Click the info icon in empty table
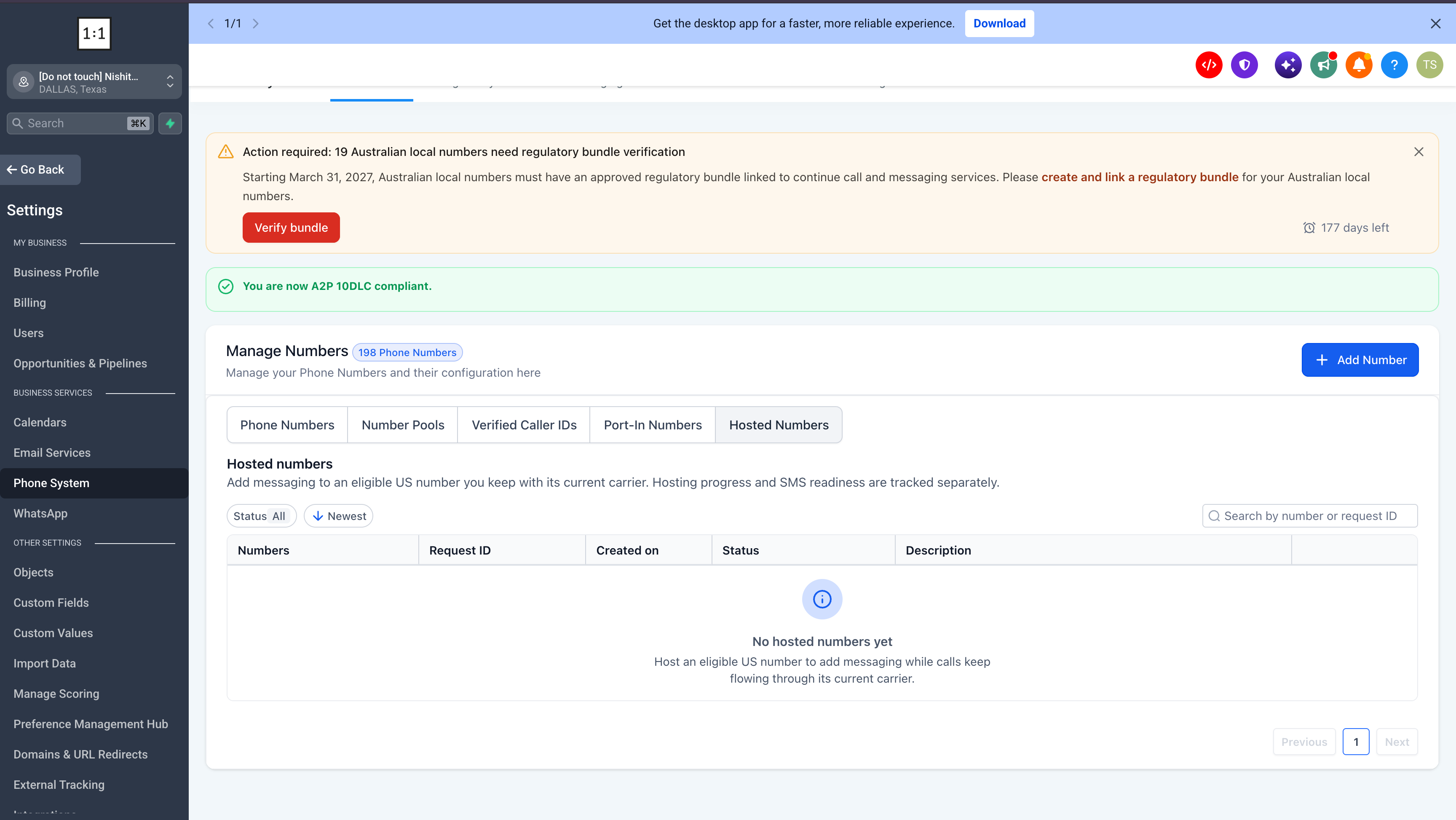The image size is (1456, 820). coord(822,599)
